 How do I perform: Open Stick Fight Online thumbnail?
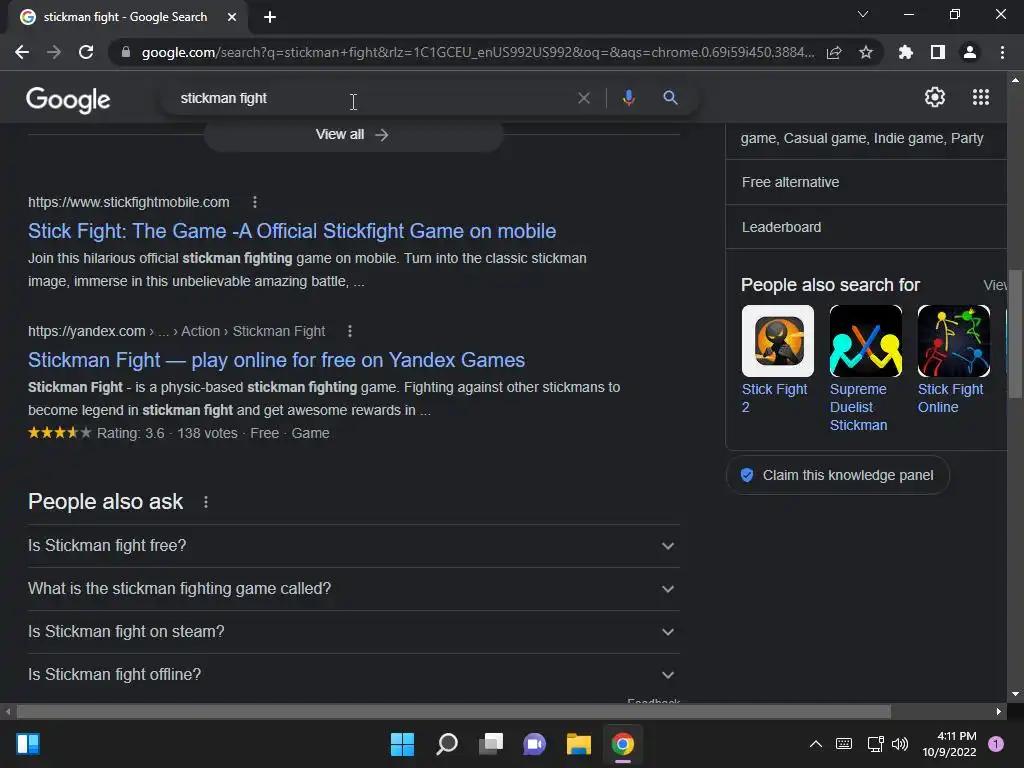click(953, 341)
